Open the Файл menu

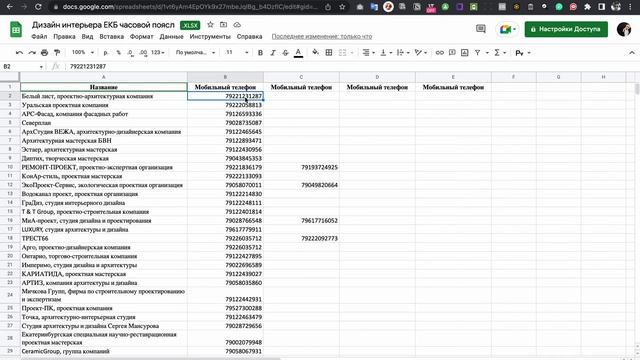coord(39,36)
